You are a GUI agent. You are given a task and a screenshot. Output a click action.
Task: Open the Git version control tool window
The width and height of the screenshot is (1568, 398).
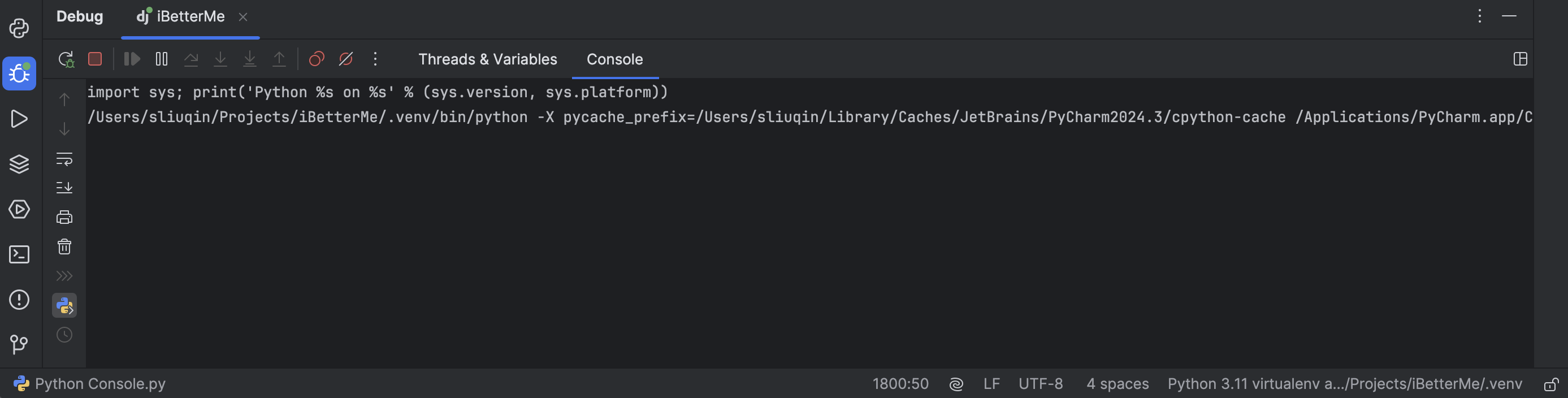pyautogui.click(x=19, y=345)
